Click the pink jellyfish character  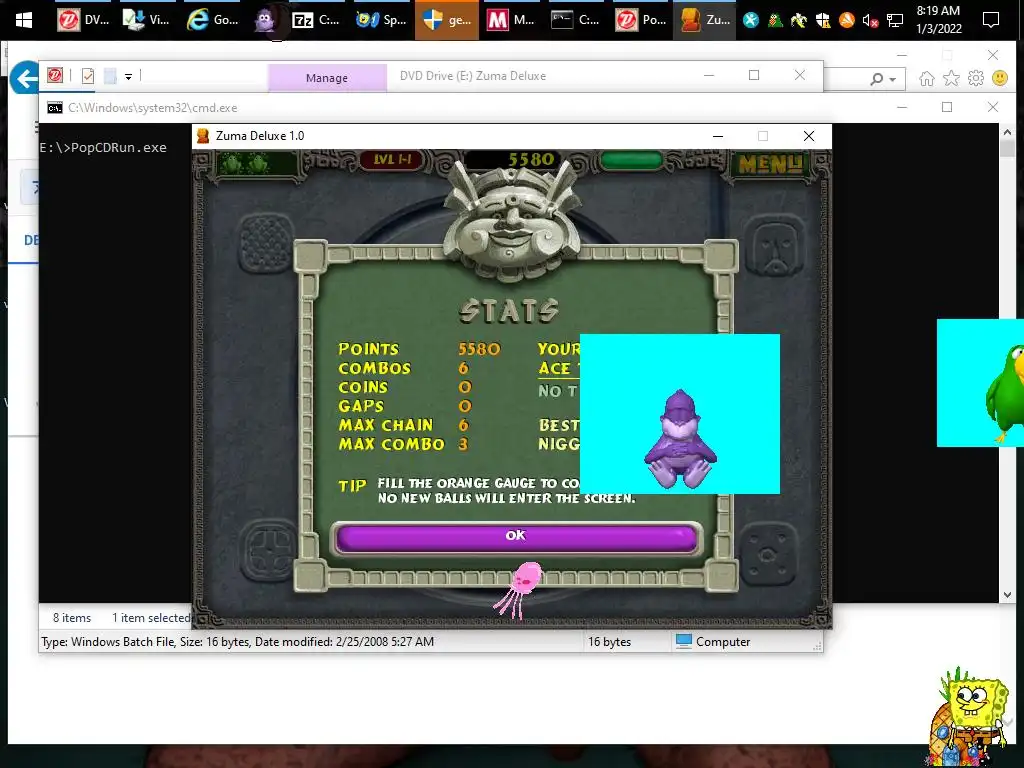tap(520, 590)
